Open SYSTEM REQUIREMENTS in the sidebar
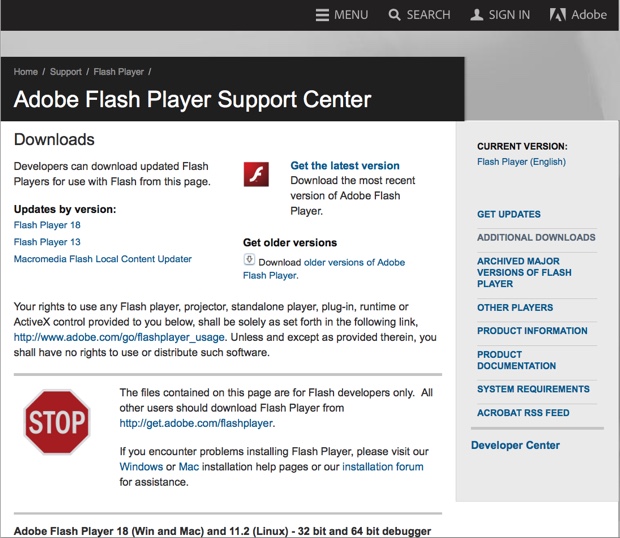Screen dimensions: 620x538 tap(533, 389)
